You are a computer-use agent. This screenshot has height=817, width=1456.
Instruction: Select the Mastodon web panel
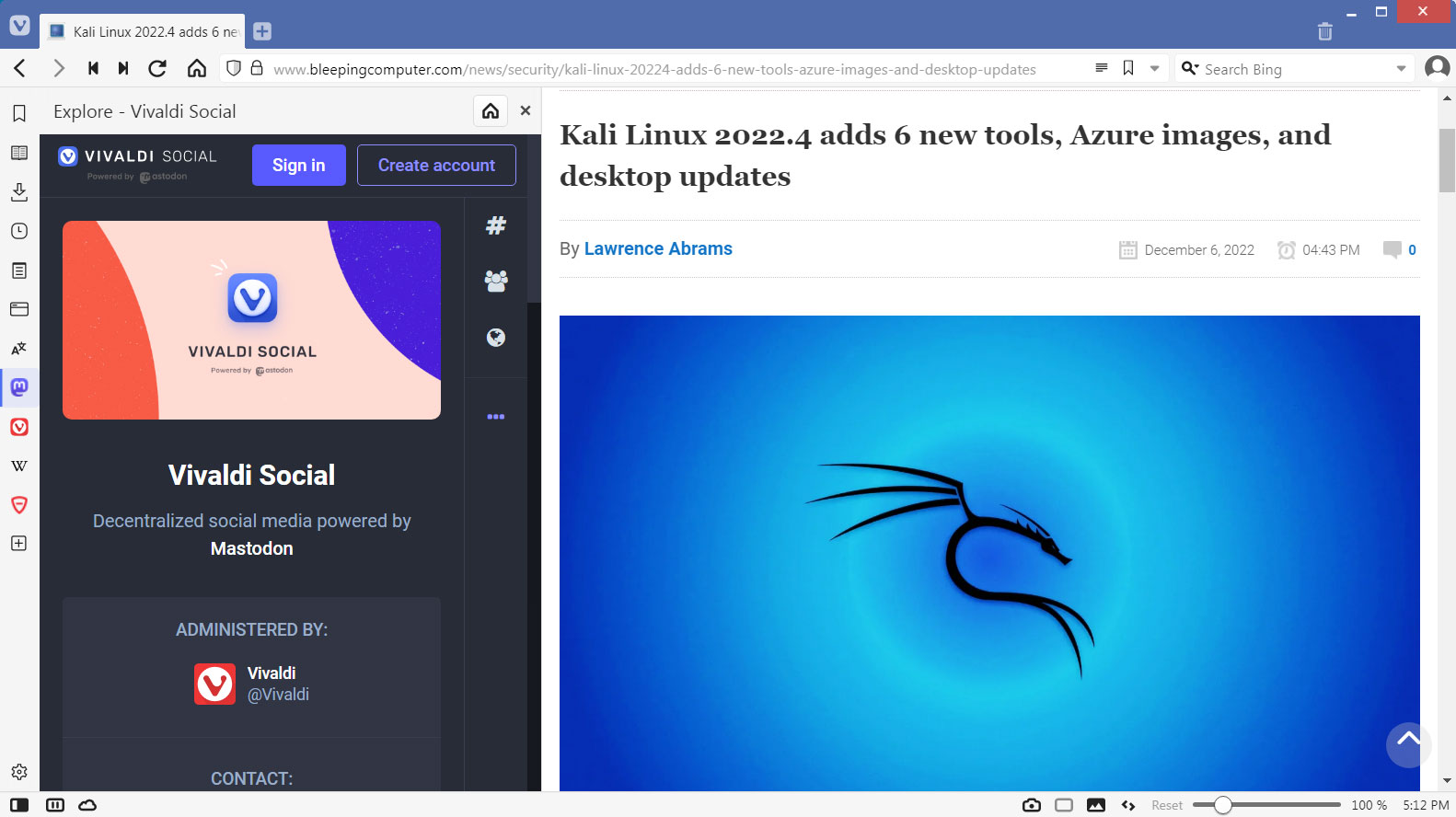coord(19,387)
